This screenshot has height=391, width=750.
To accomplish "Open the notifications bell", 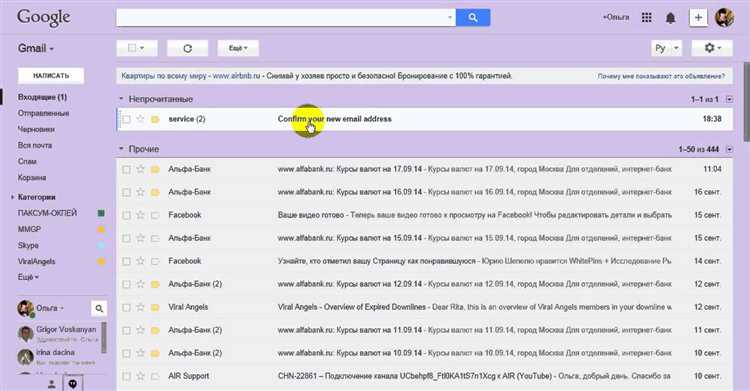I will pos(671,18).
